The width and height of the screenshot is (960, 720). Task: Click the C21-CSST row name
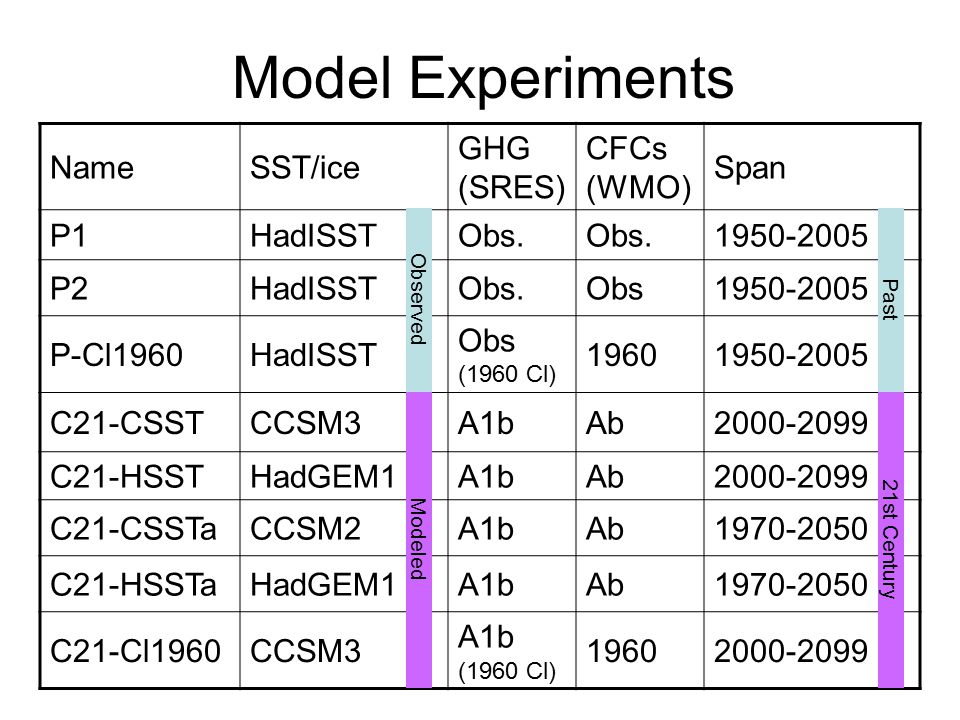click(127, 424)
